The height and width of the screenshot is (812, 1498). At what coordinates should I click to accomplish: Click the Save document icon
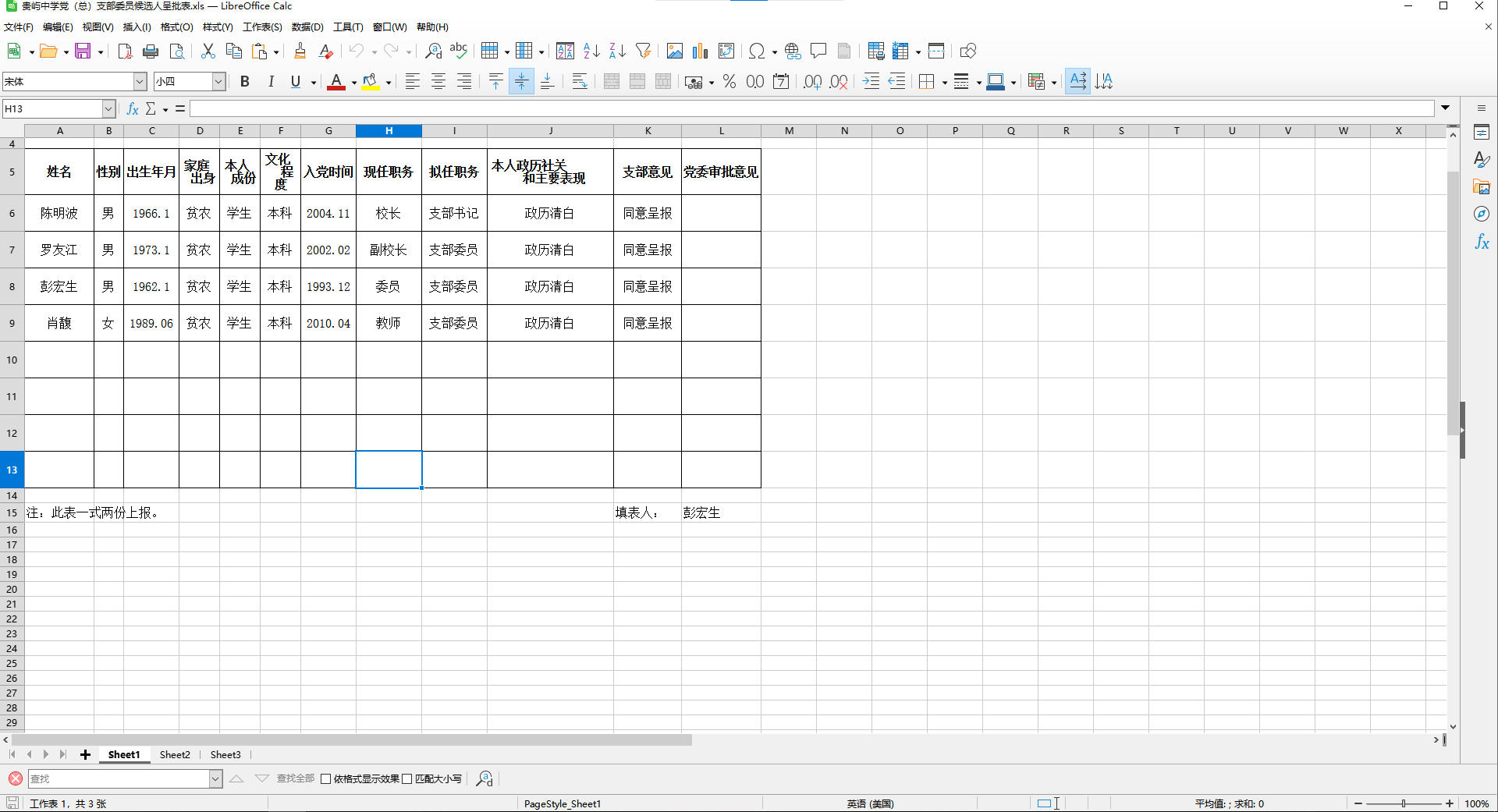click(83, 51)
